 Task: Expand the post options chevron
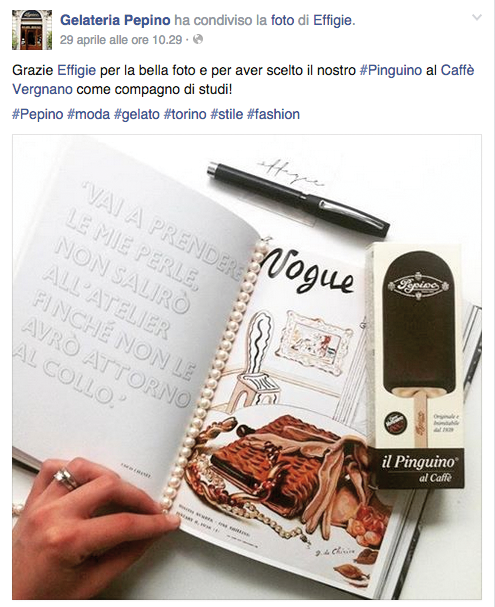pos(477,17)
